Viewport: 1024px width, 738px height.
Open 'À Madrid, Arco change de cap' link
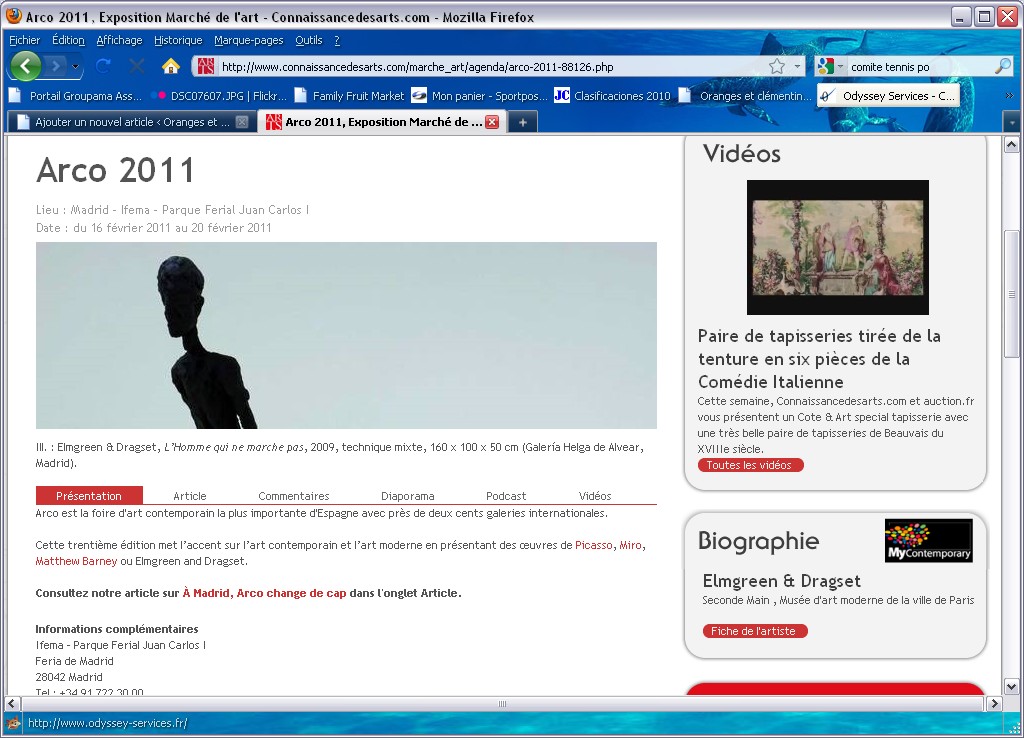pyautogui.click(x=264, y=593)
